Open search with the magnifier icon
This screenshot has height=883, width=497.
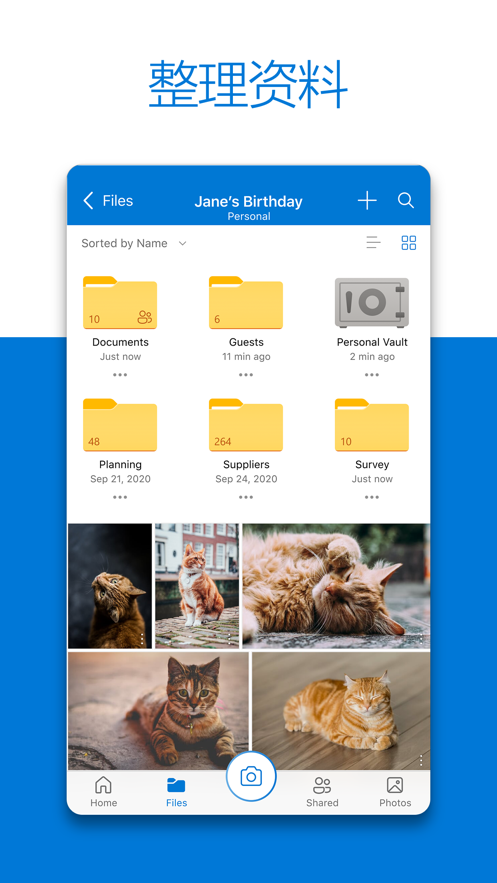coord(406,200)
